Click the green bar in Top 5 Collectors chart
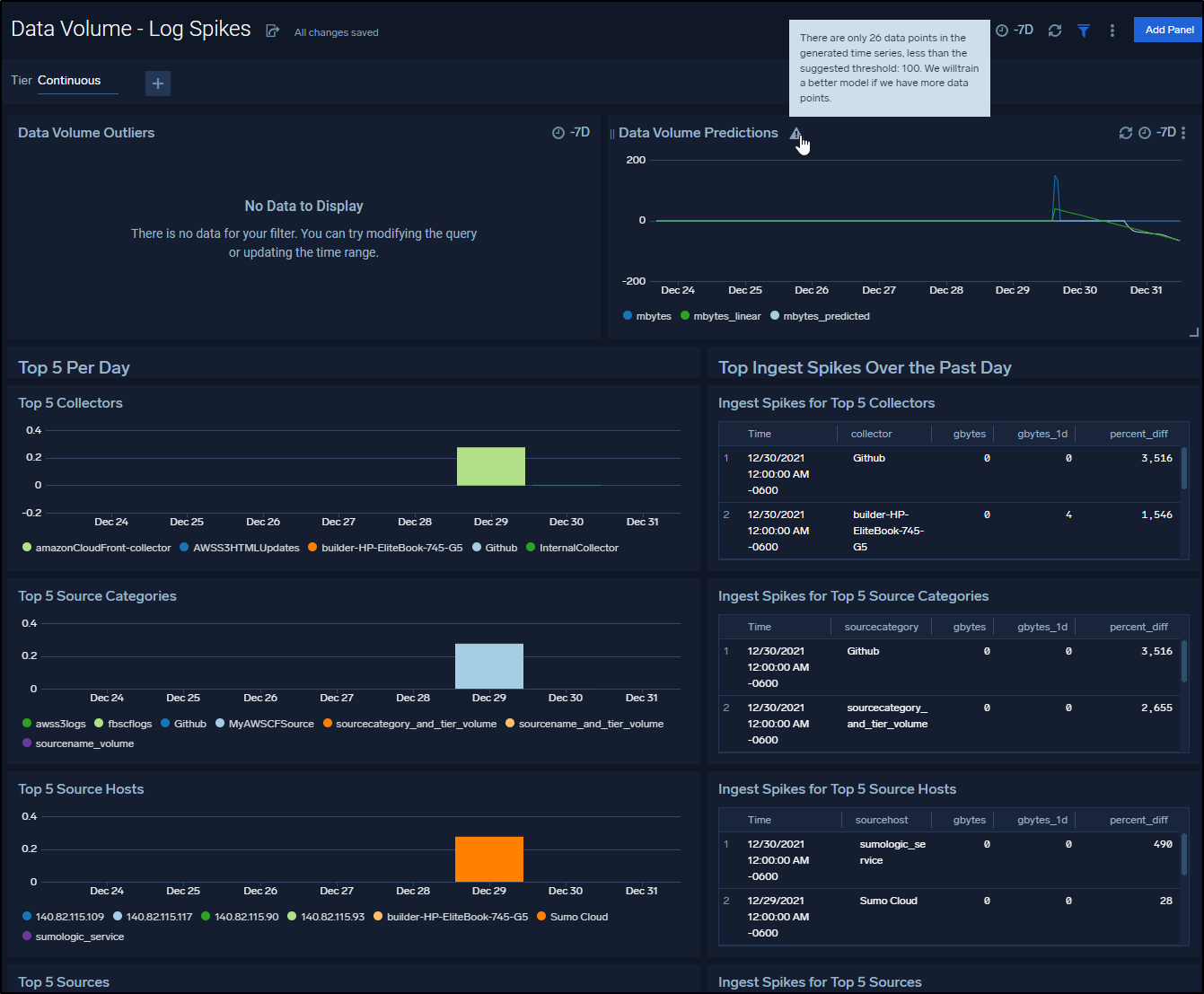This screenshot has width=1204, height=994. (491, 466)
